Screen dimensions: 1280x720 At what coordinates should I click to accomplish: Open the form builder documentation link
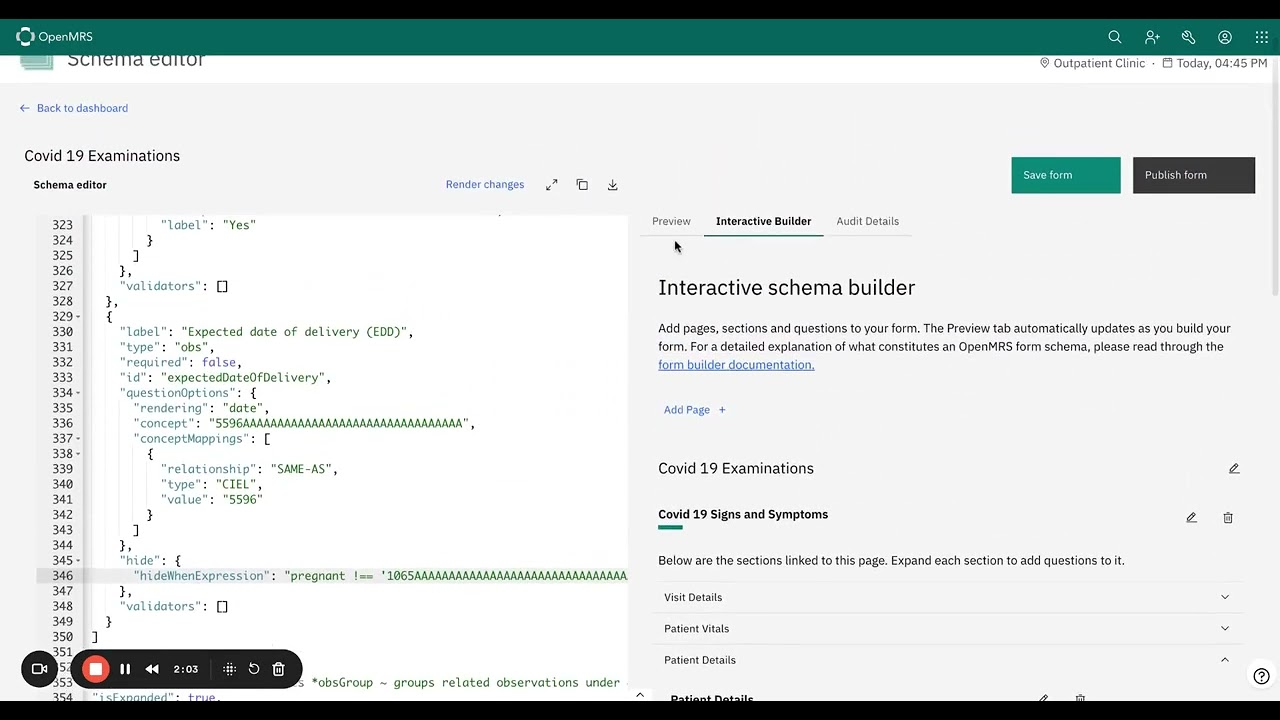point(736,365)
